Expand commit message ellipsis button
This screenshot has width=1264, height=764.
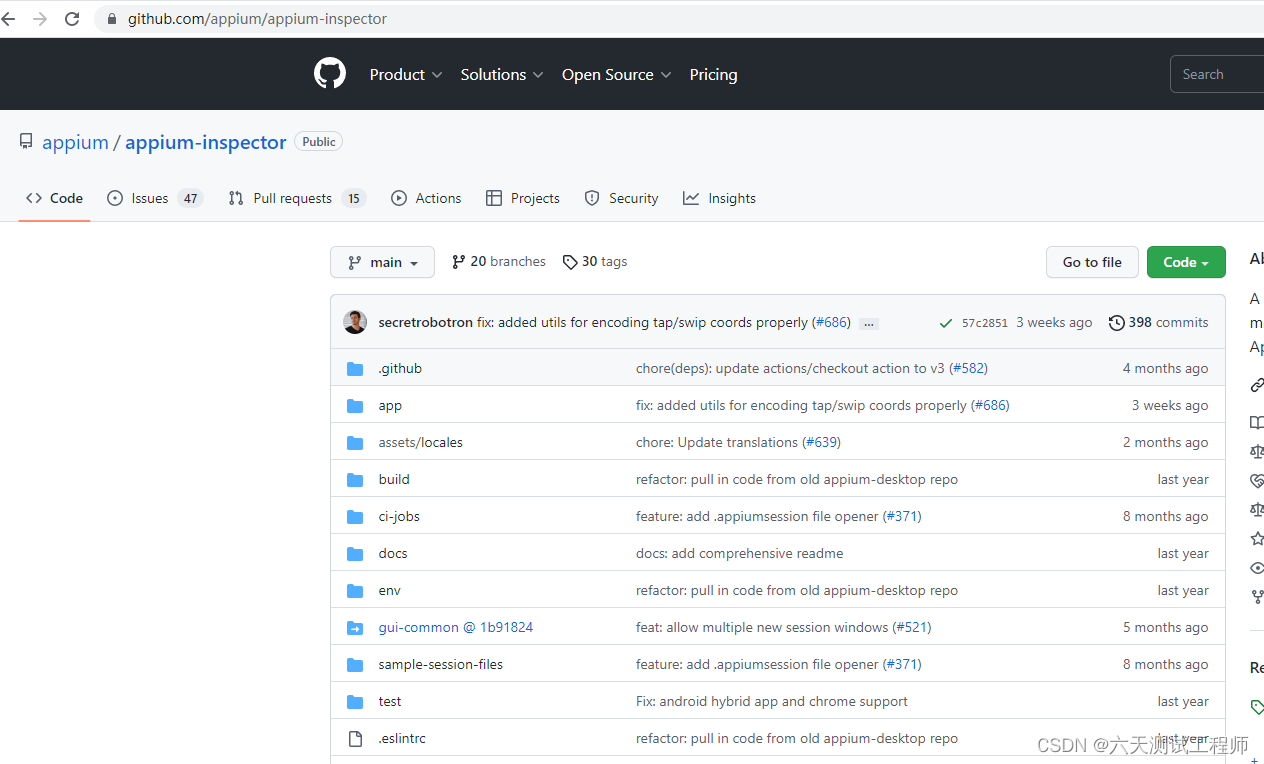click(x=869, y=323)
